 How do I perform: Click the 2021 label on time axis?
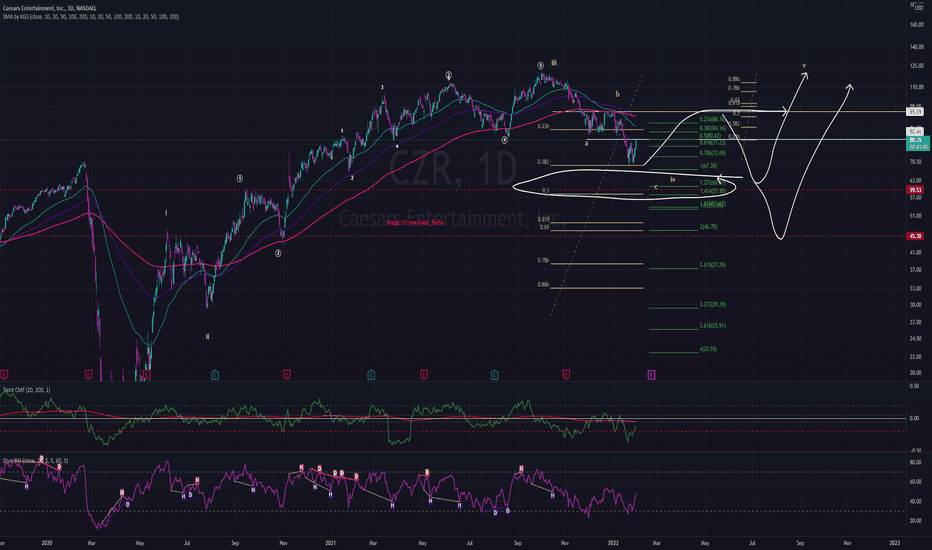pos(330,543)
